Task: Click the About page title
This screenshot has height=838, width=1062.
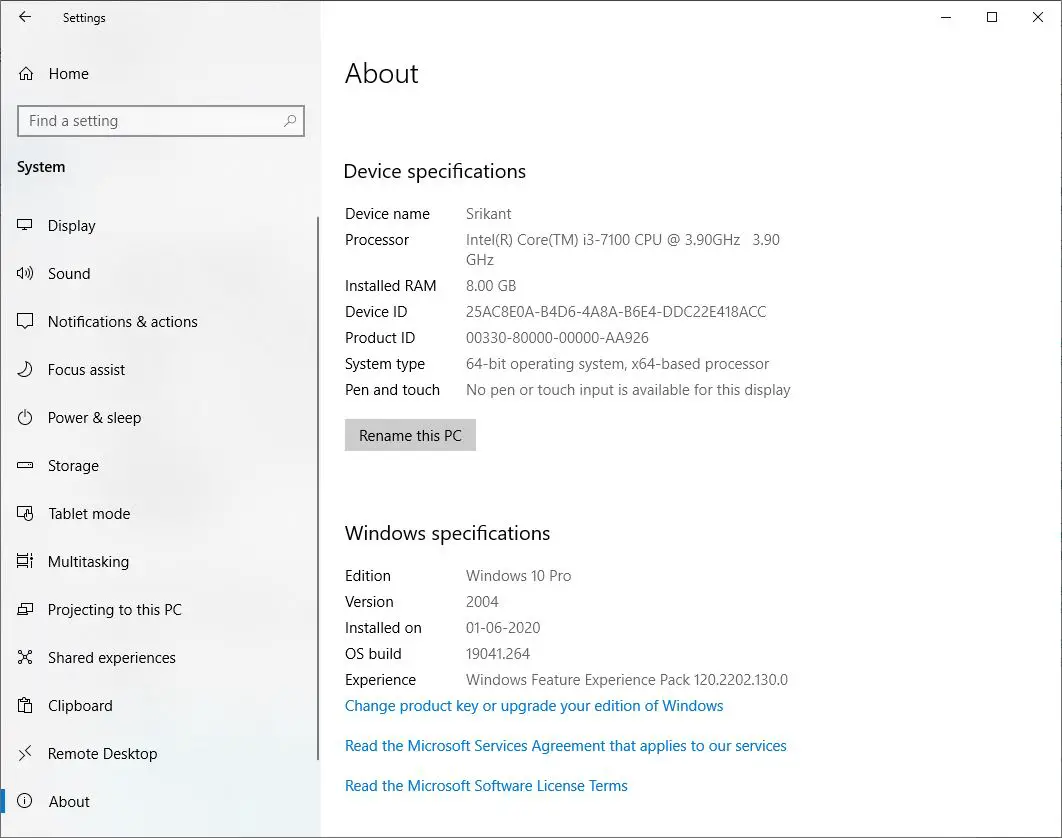Action: coord(382,73)
